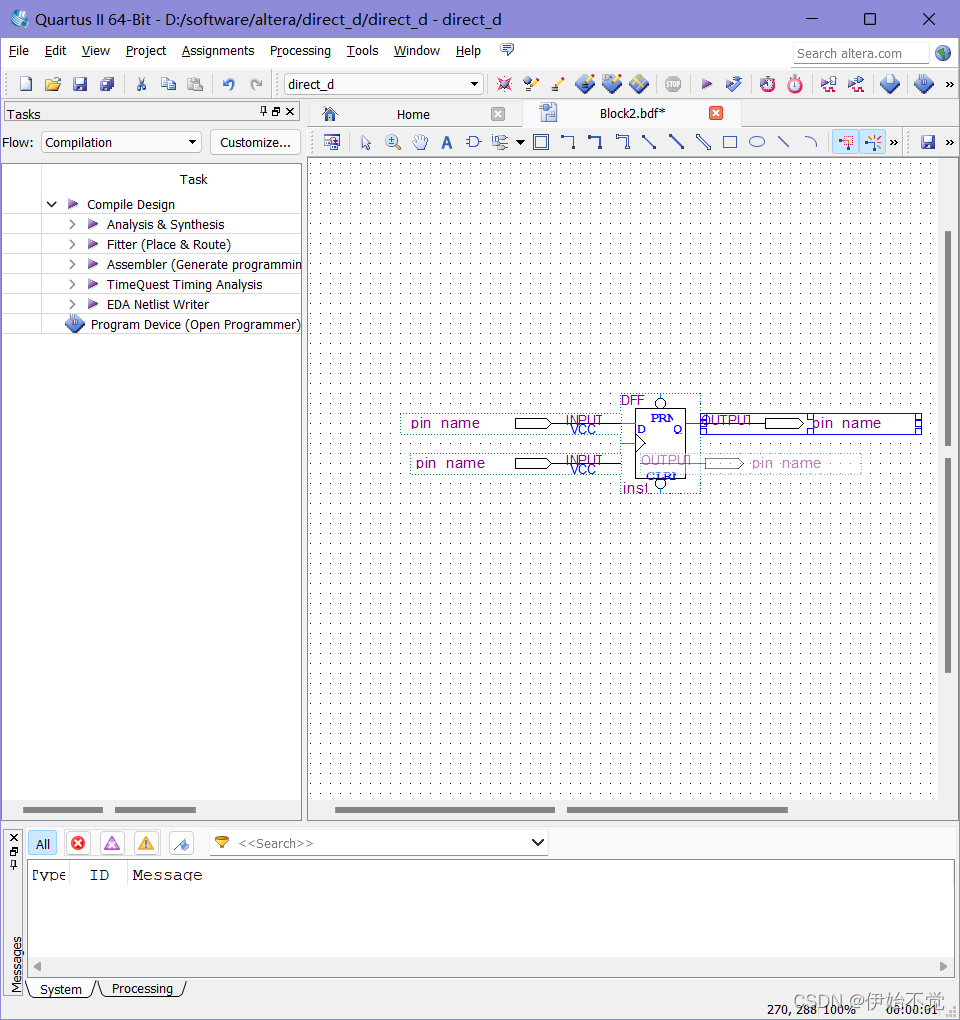
Task: Toggle the rubberbanding button
Action: pos(846,142)
